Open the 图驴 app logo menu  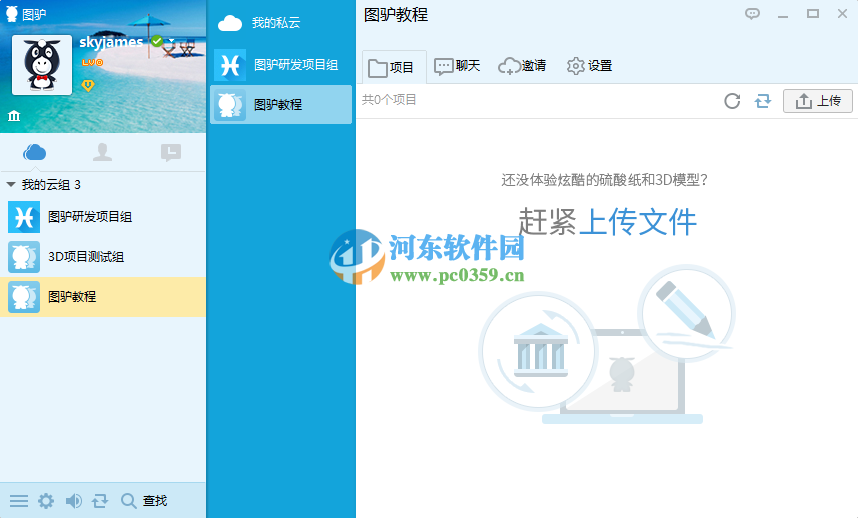click(11, 14)
